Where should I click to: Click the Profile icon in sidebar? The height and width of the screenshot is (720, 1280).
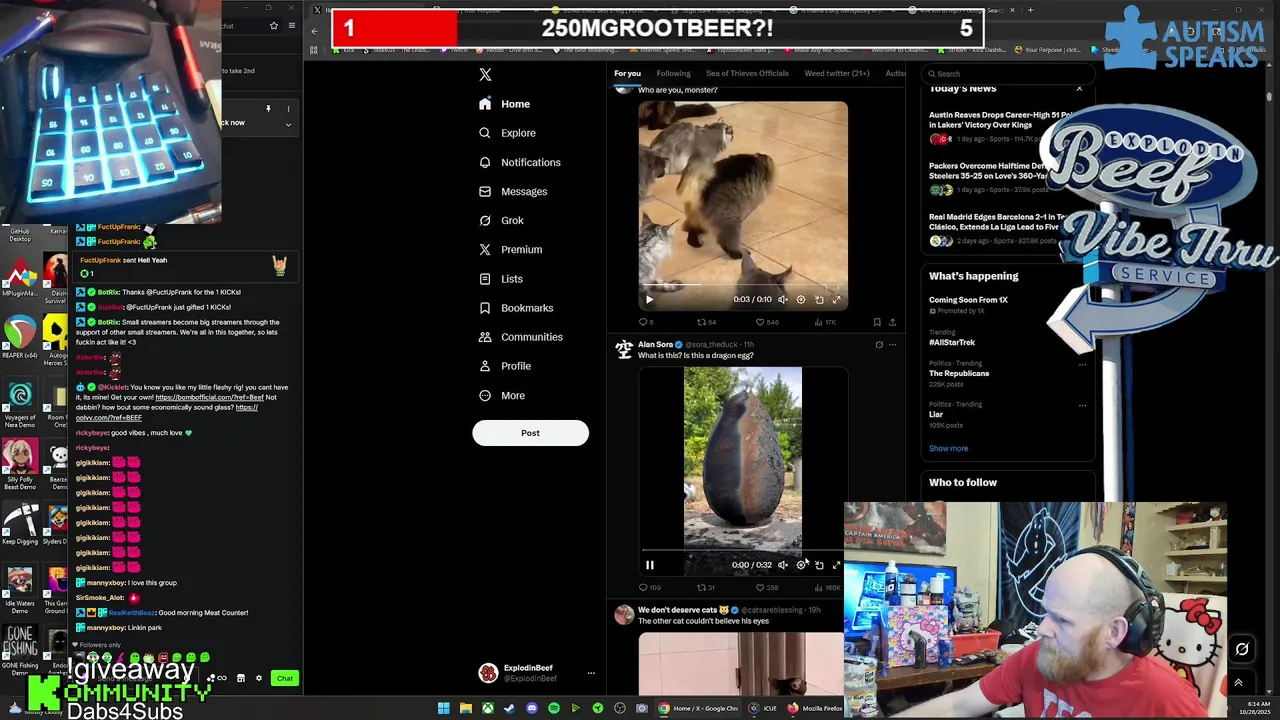[485, 366]
